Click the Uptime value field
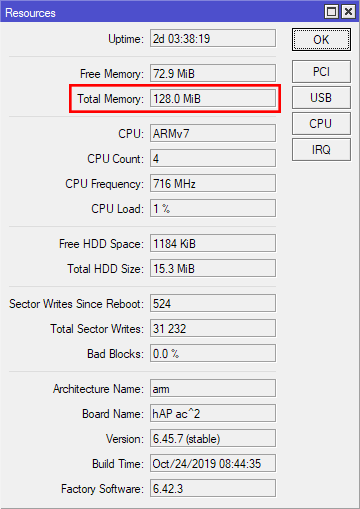The image size is (360, 509). [213, 38]
